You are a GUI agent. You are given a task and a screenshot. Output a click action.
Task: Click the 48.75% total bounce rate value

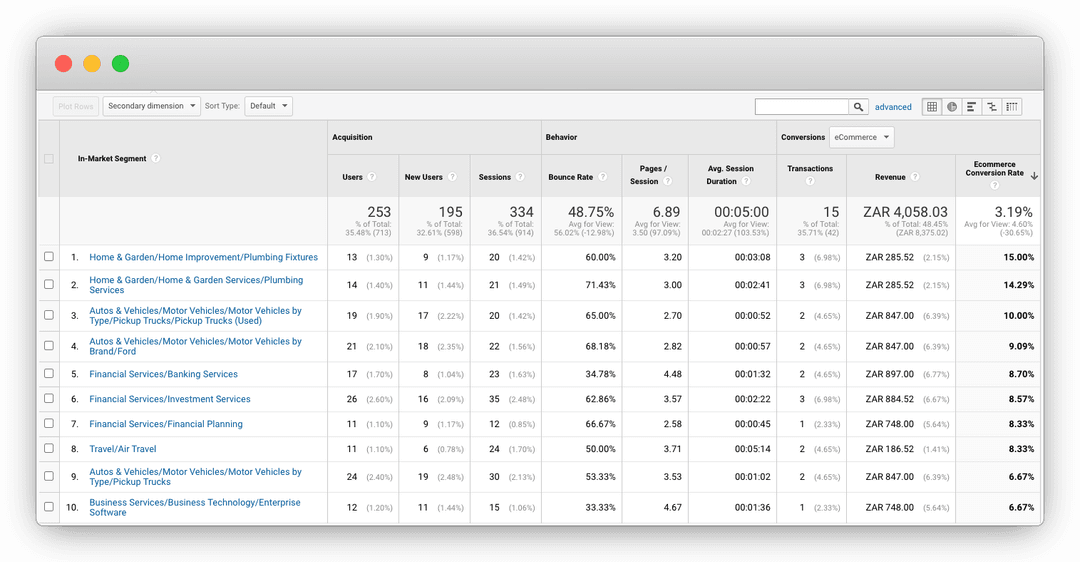[591, 212]
